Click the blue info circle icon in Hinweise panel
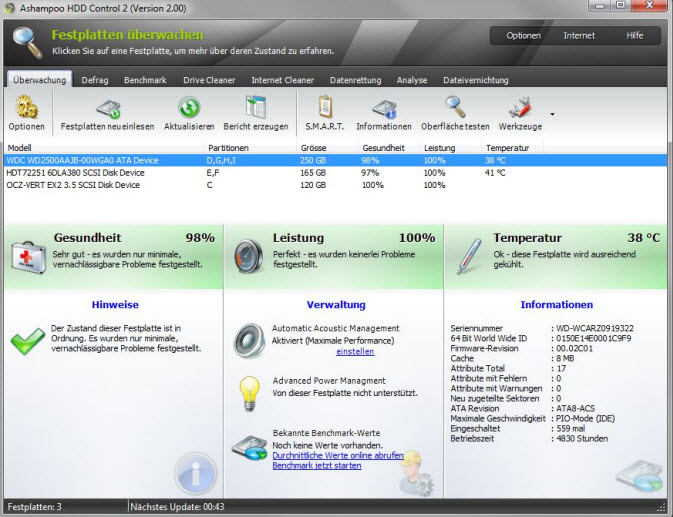This screenshot has height=517, width=673. (x=196, y=474)
